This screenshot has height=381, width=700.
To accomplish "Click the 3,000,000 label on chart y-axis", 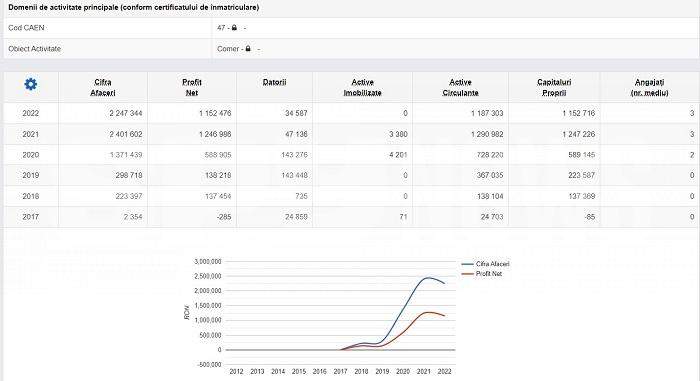I will click(208, 262).
